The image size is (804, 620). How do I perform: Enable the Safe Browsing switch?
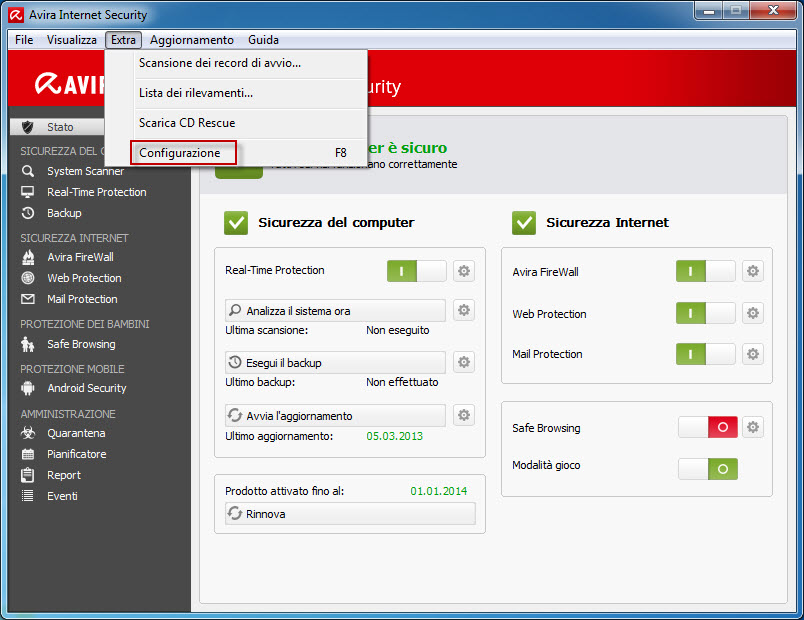[x=708, y=427]
